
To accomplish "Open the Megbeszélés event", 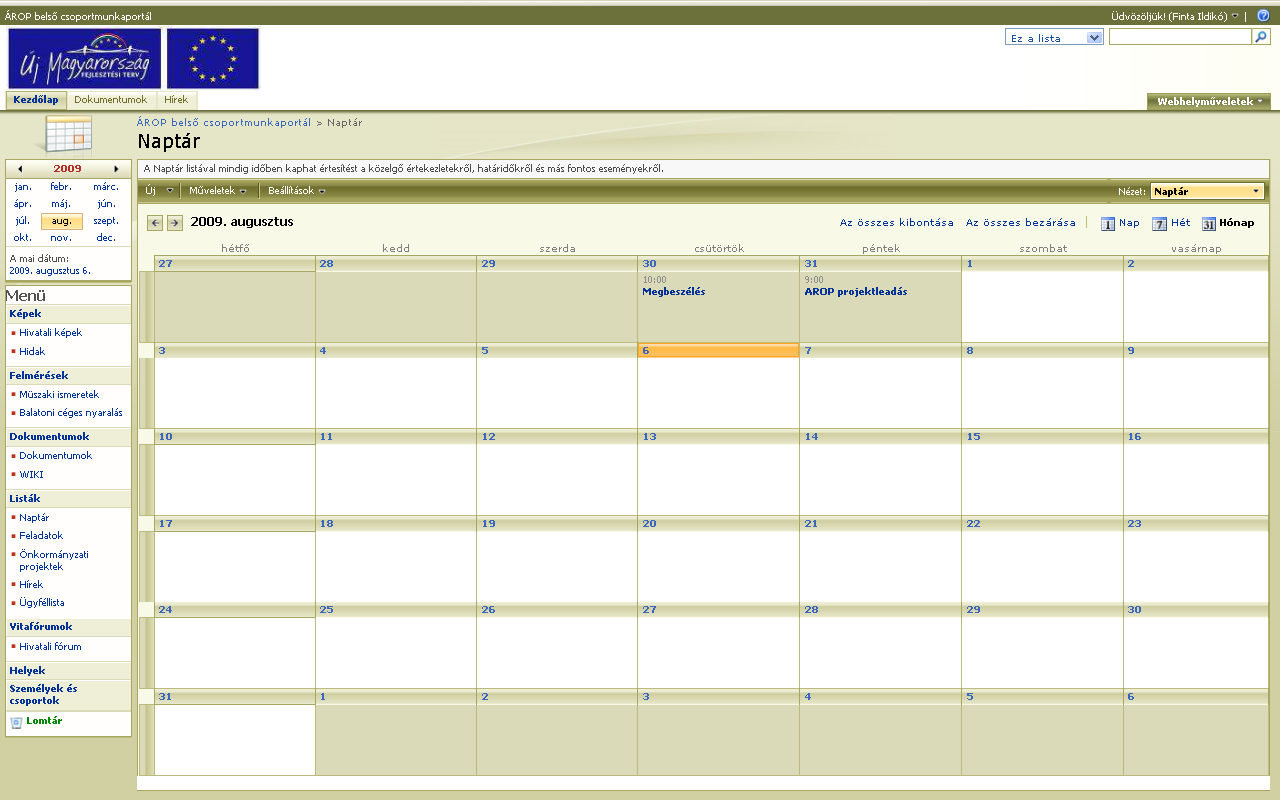I will (x=674, y=292).
